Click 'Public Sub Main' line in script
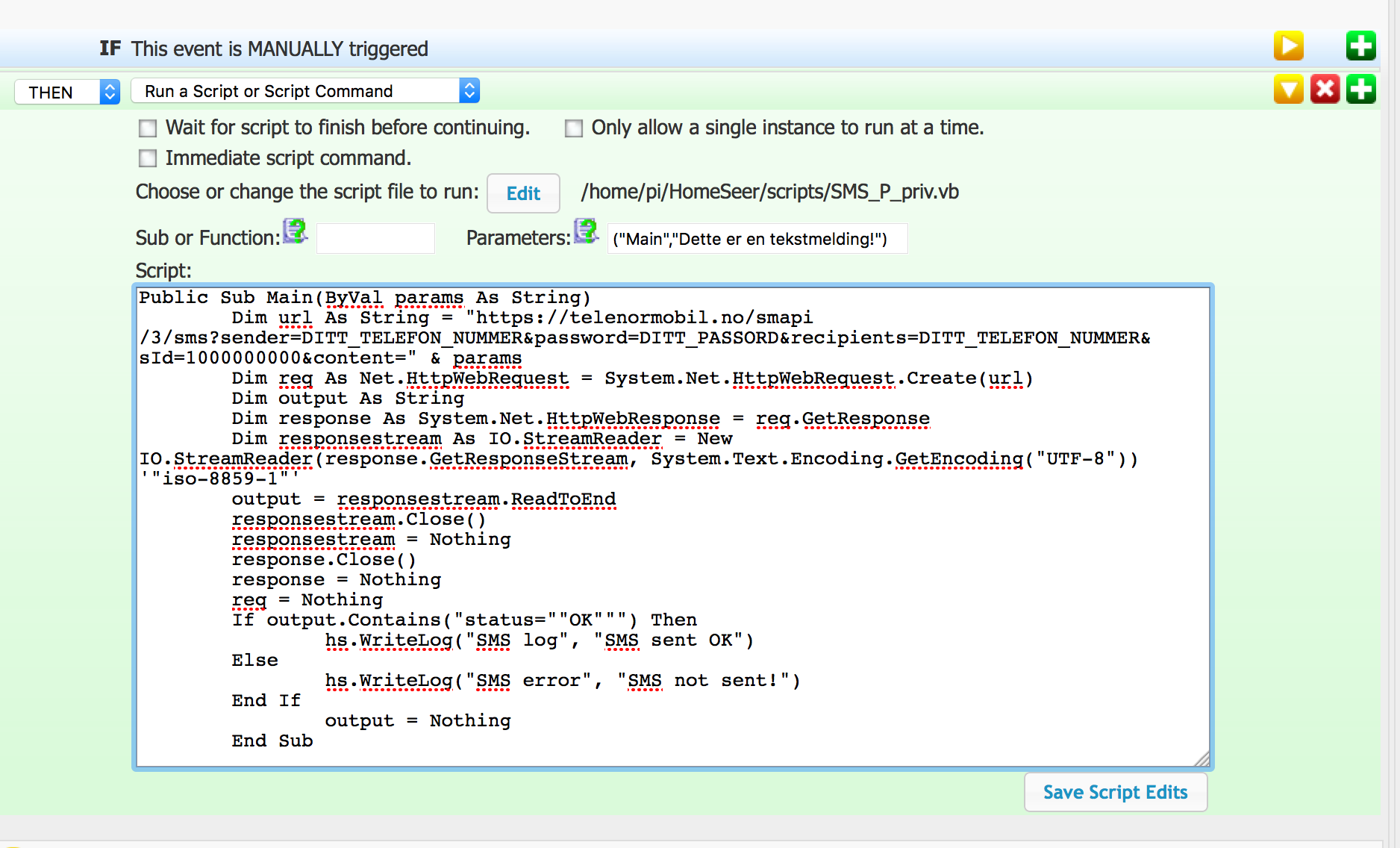Screen dimensions: 1400x848 [x=365, y=297]
